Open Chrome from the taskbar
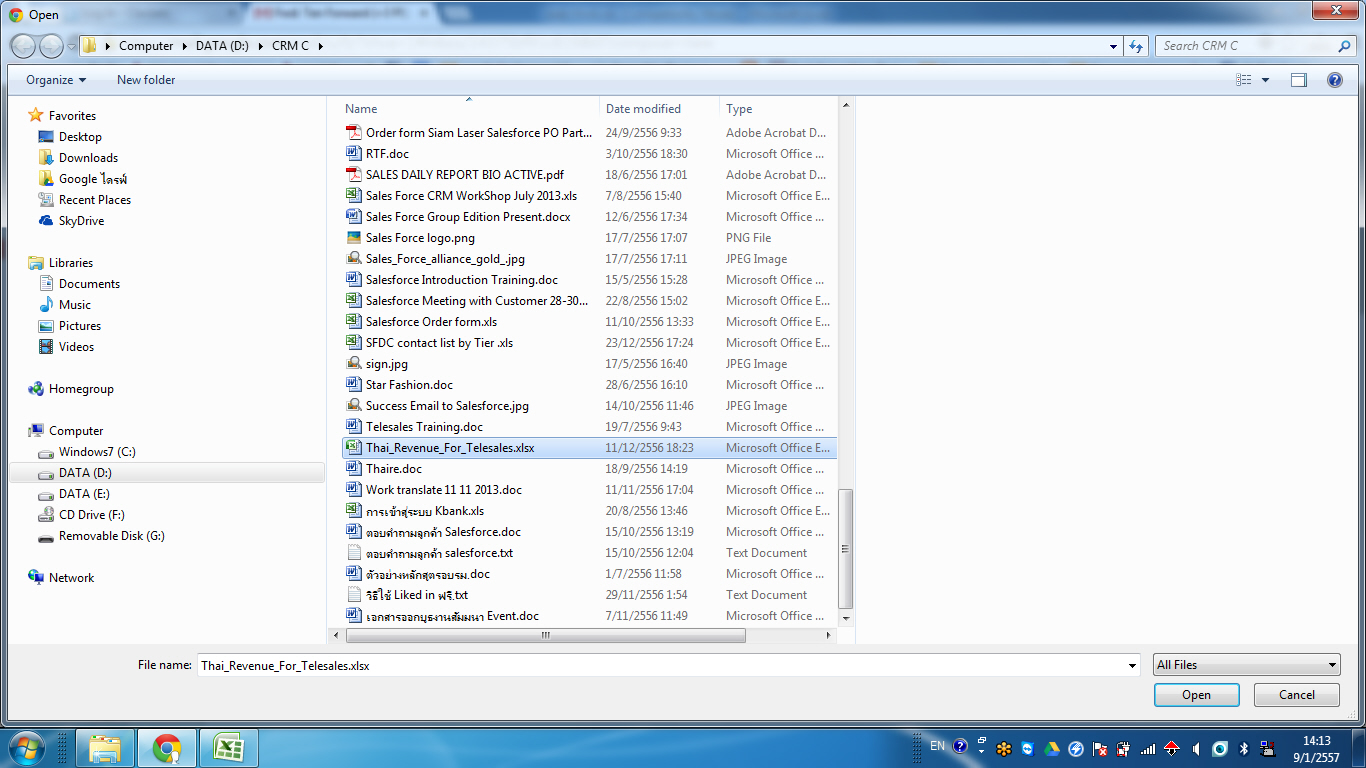The width and height of the screenshot is (1366, 768). point(167,748)
